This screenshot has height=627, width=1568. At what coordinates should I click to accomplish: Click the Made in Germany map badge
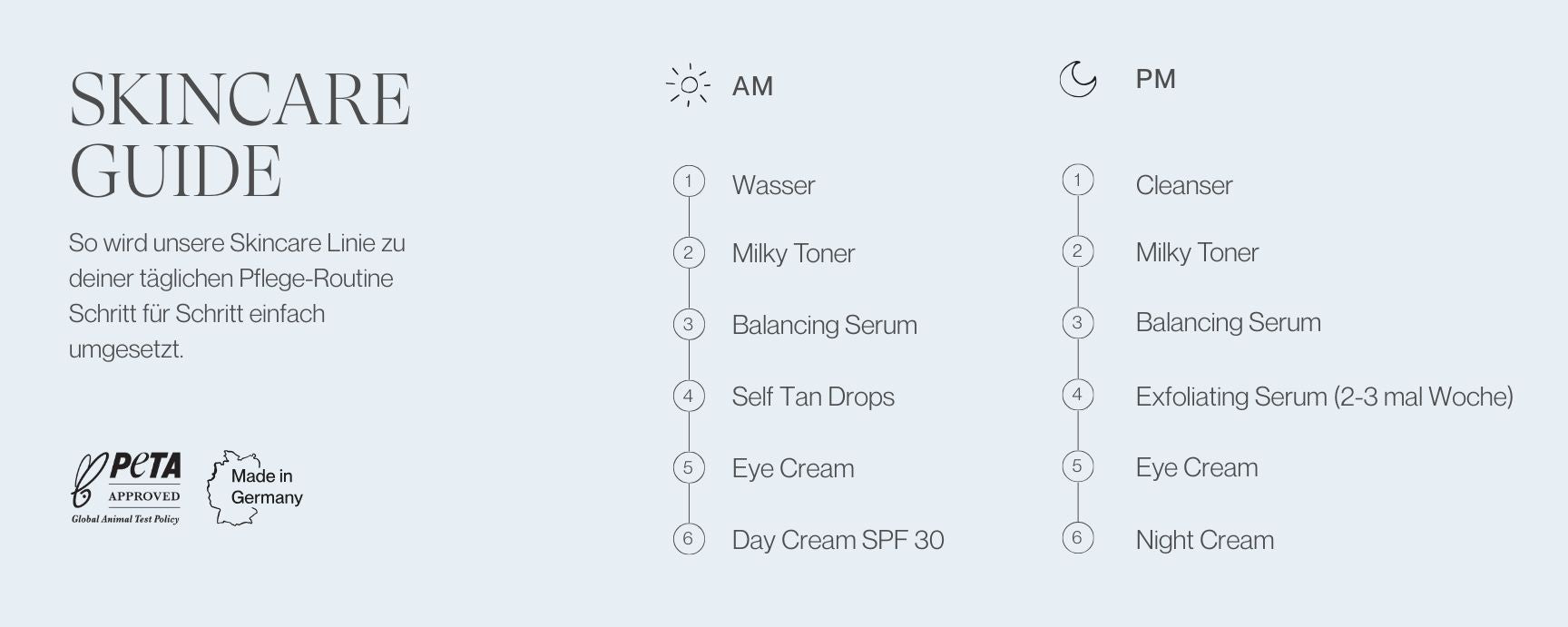[x=255, y=487]
